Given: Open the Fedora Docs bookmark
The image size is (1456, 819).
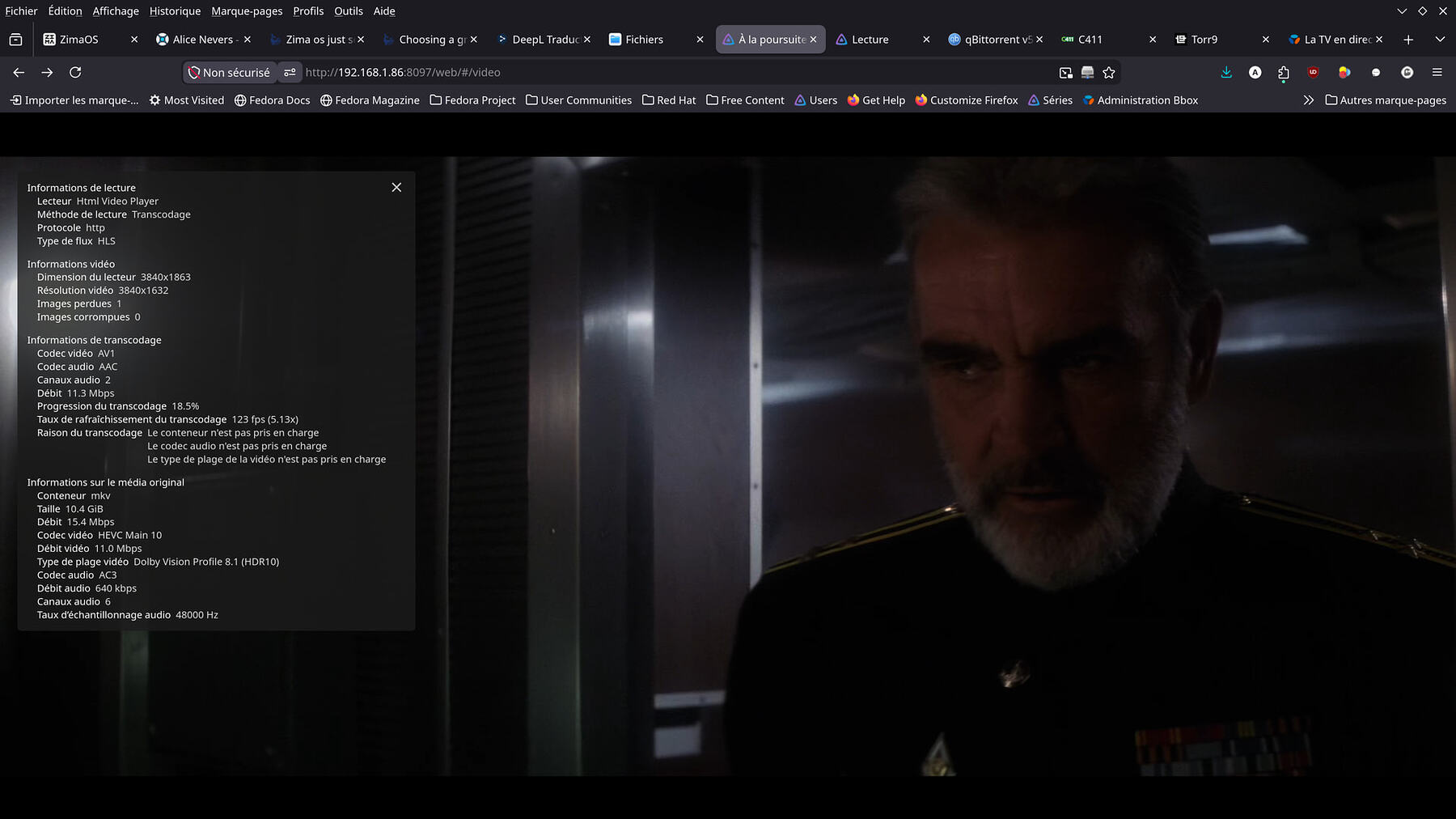Looking at the screenshot, I should coord(272,100).
